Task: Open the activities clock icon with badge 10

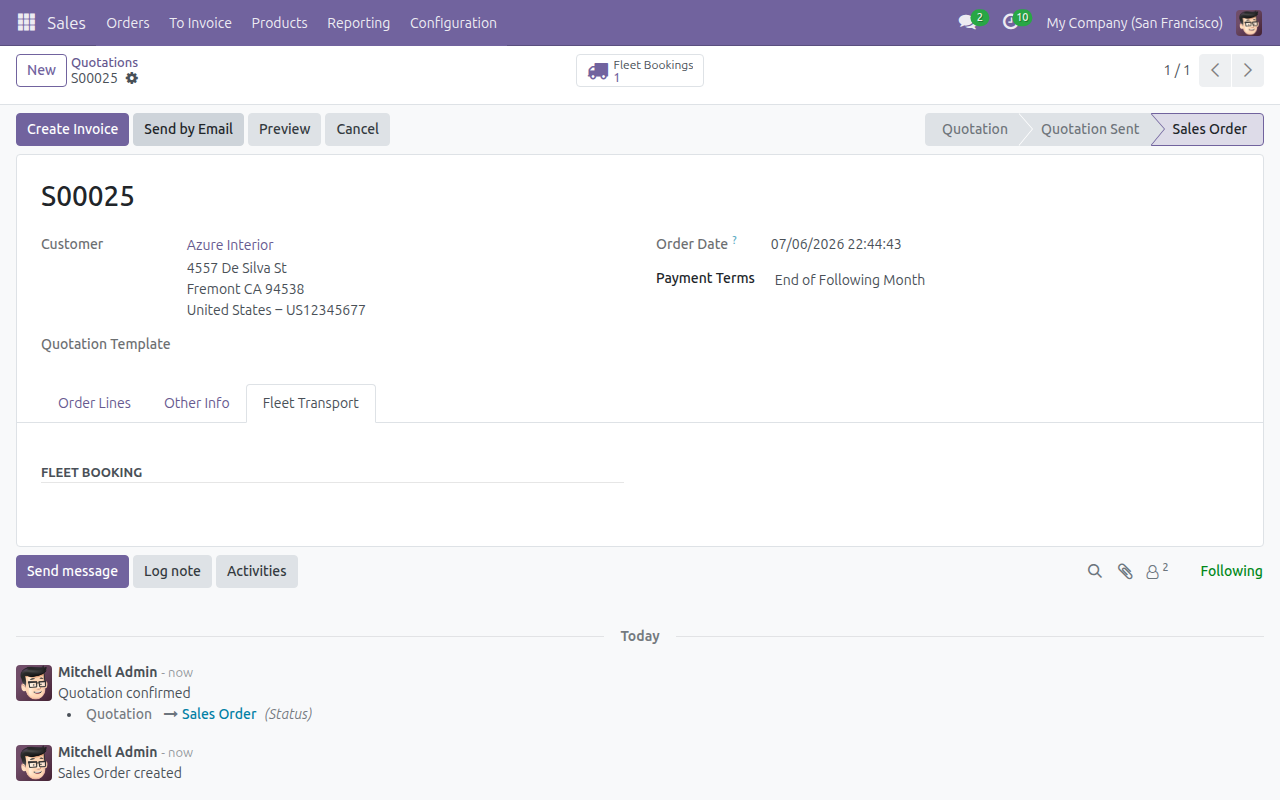Action: (1010, 22)
